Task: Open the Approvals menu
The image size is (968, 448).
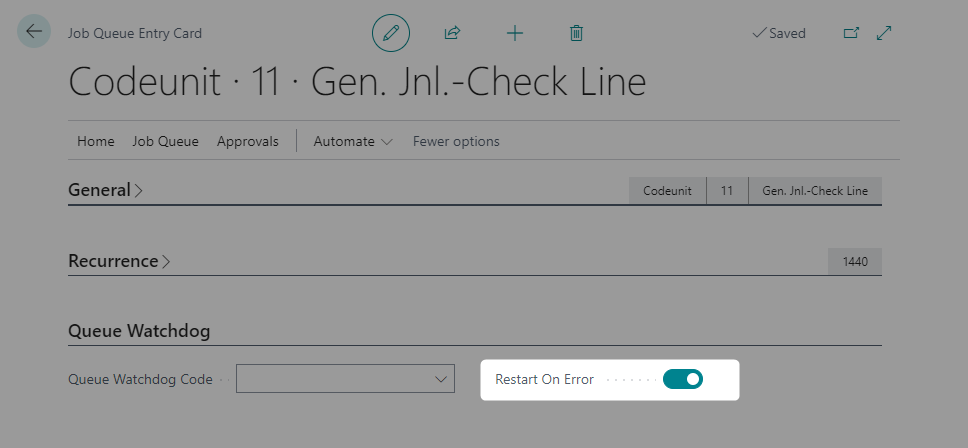Action: pos(247,141)
